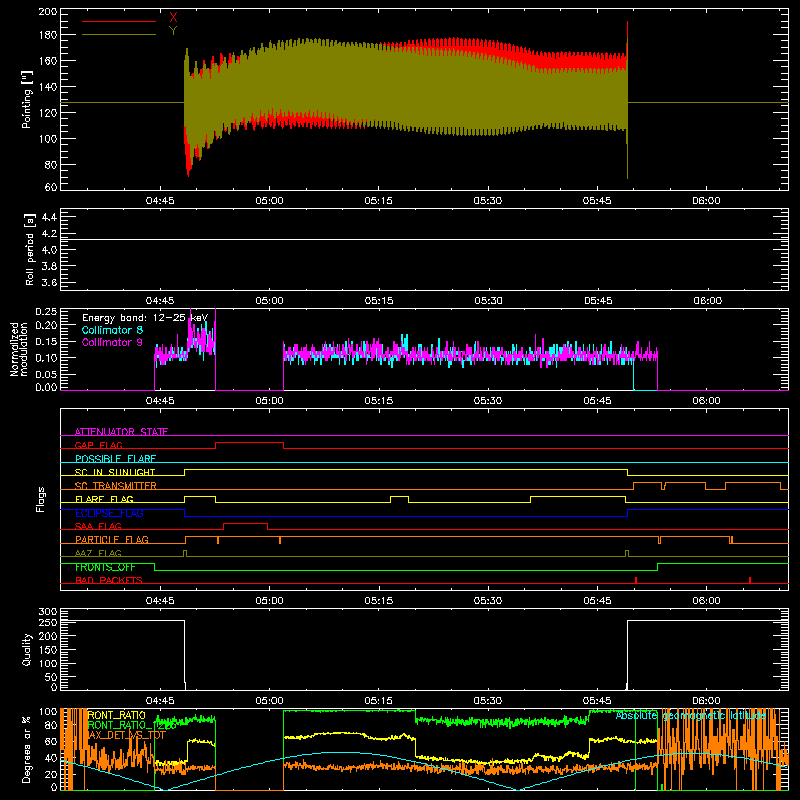
Task: Click the 4.4 tick on Roll period axis
Action: tap(49, 218)
